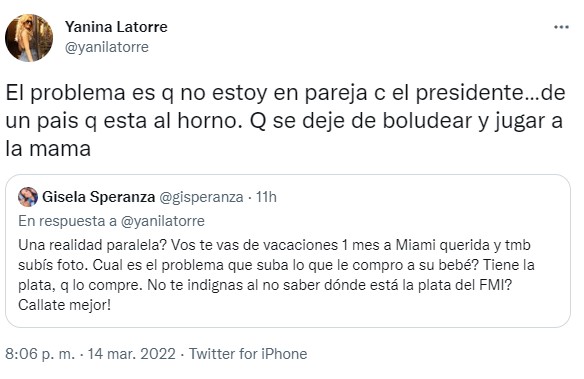Open the three-dot more options menu
This screenshot has height=379, width=584.
[x=561, y=27]
